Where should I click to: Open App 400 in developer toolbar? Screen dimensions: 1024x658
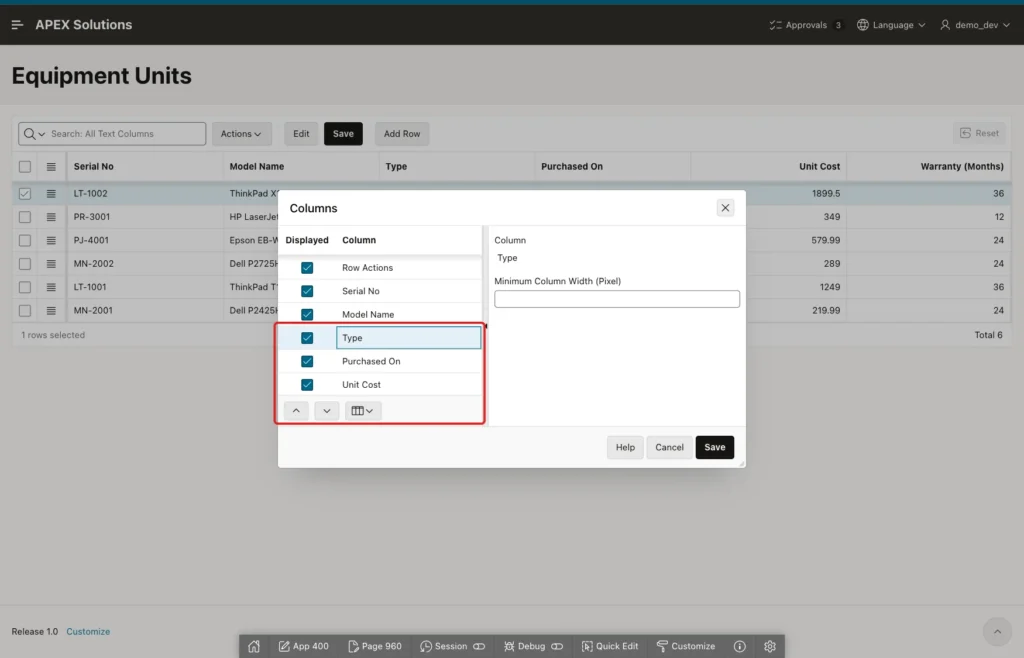pos(304,646)
